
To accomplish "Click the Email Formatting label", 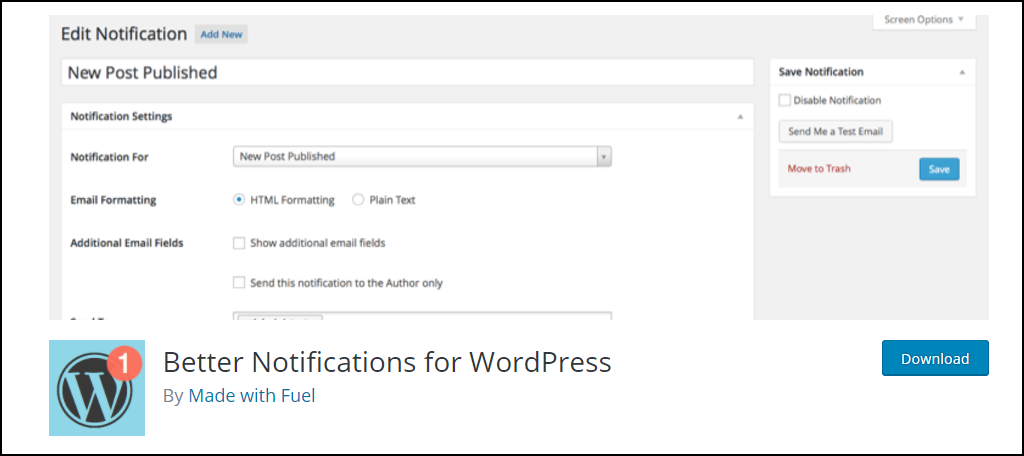I will point(113,201).
